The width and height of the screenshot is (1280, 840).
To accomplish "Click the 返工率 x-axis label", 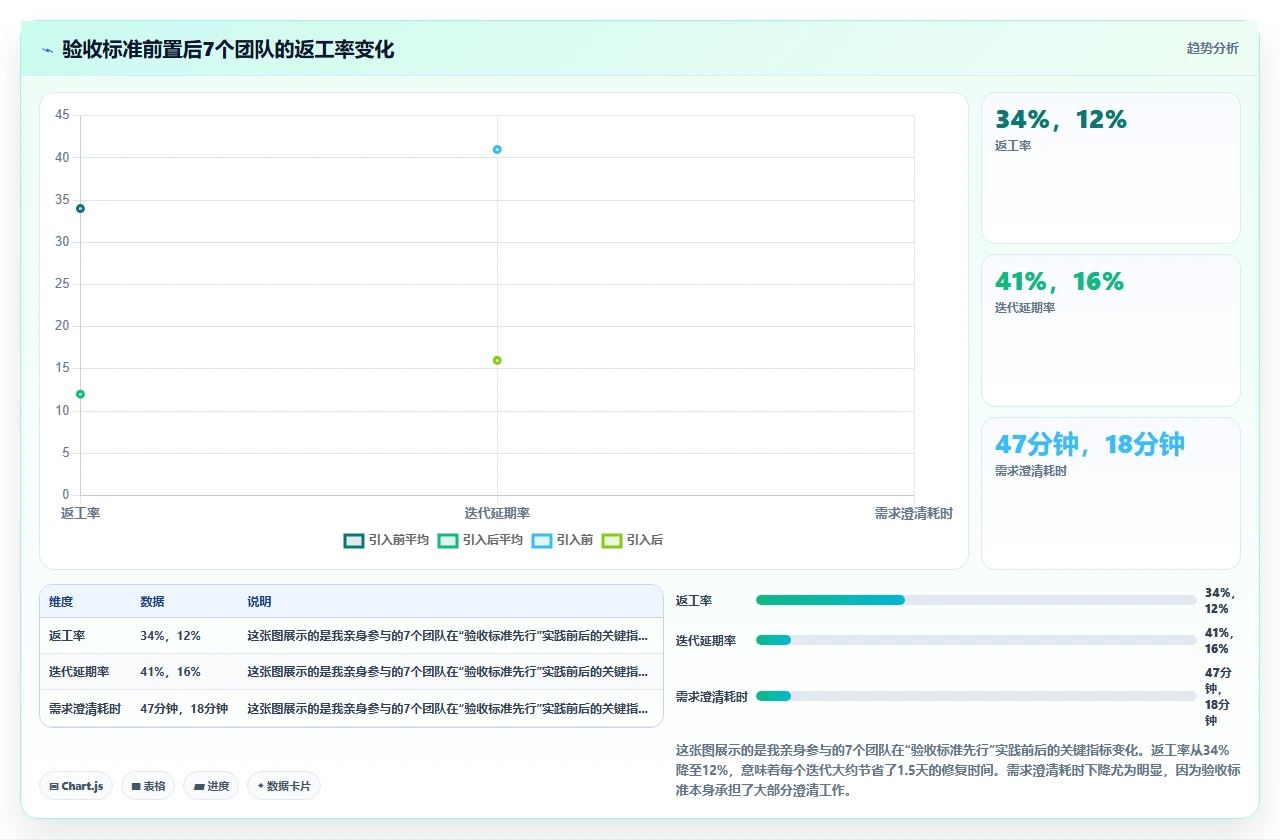I will (80, 513).
